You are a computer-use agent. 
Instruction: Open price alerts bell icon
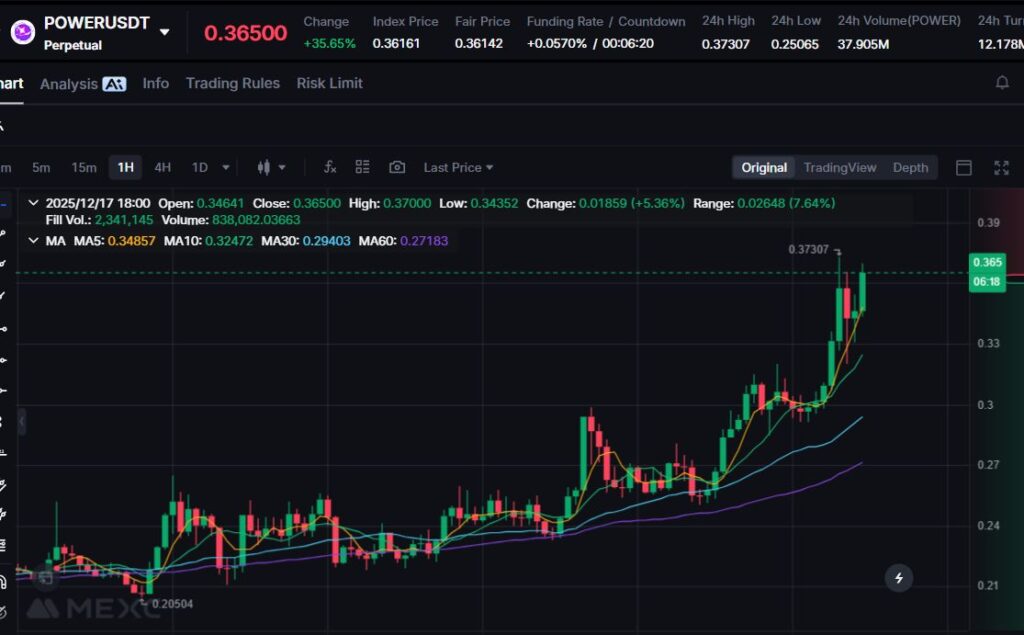1002,83
